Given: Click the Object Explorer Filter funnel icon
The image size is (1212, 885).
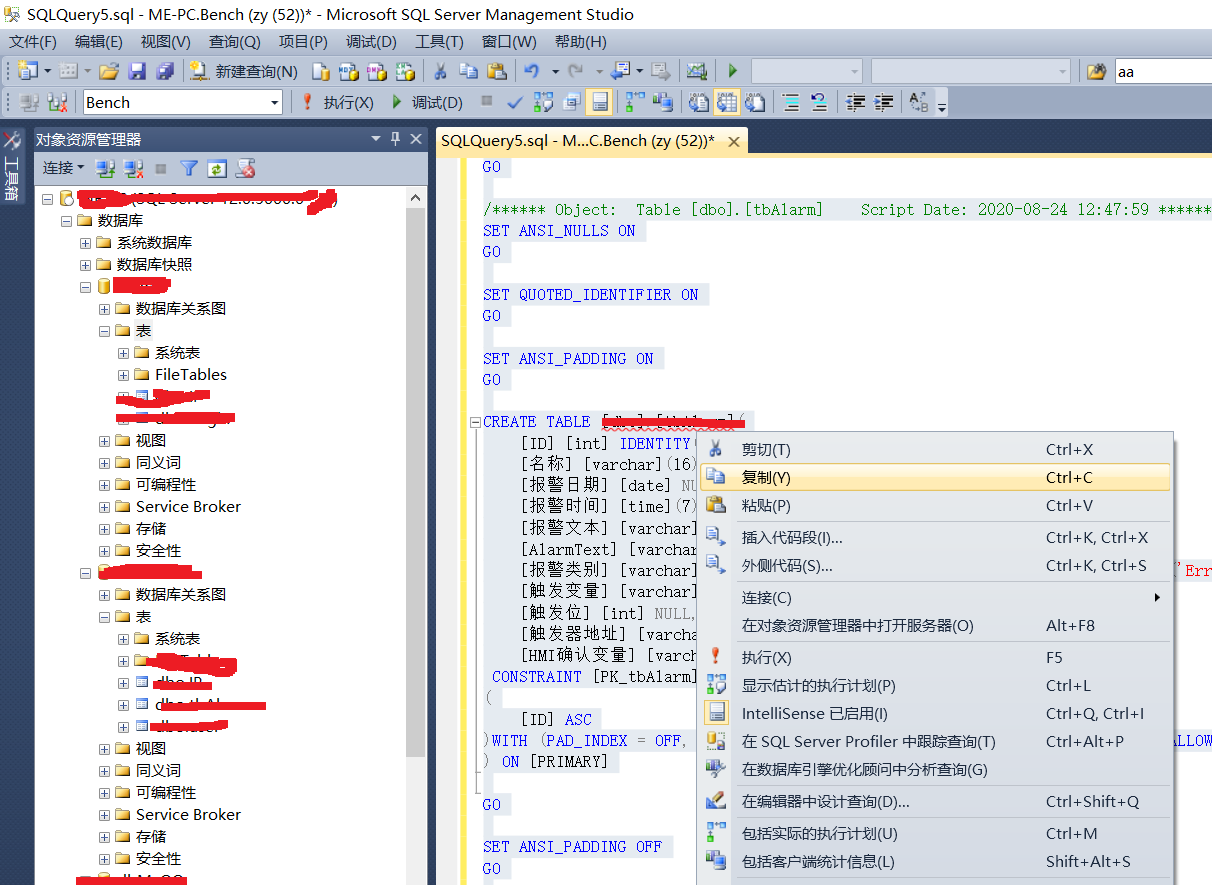Looking at the screenshot, I should tap(189, 168).
